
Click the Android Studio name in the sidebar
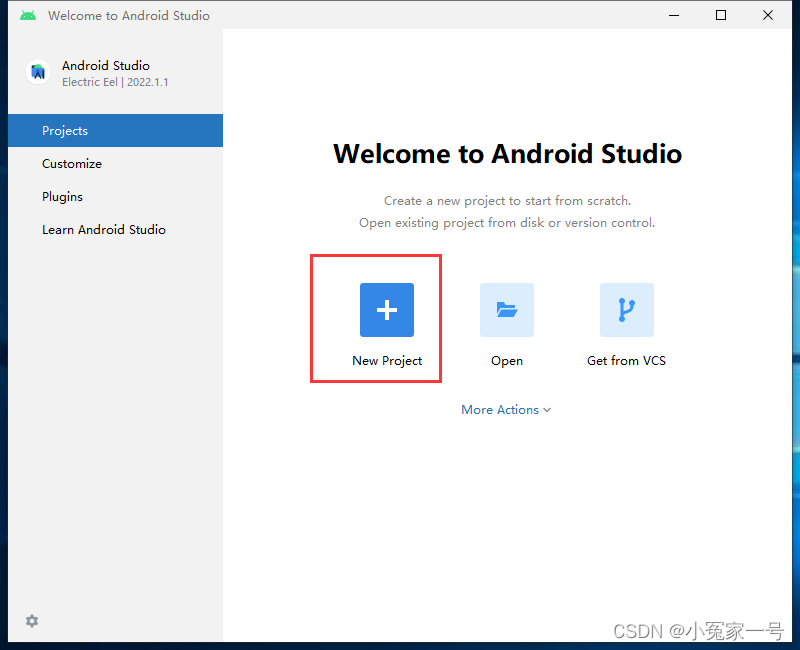[106, 66]
